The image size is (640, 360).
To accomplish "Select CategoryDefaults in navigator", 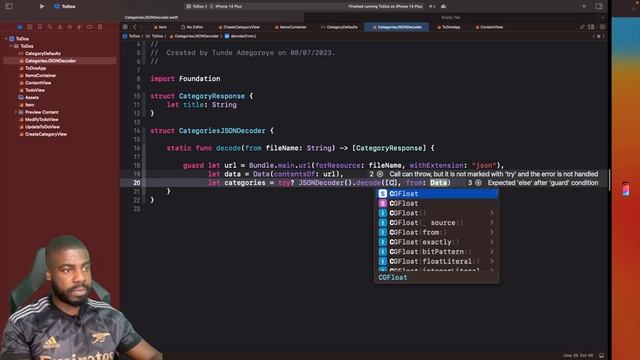I will coord(42,53).
